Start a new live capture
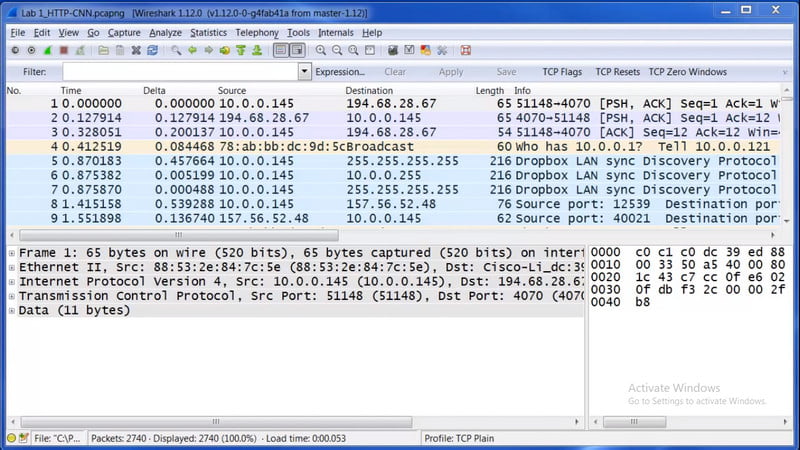800x450 pixels. point(48,51)
